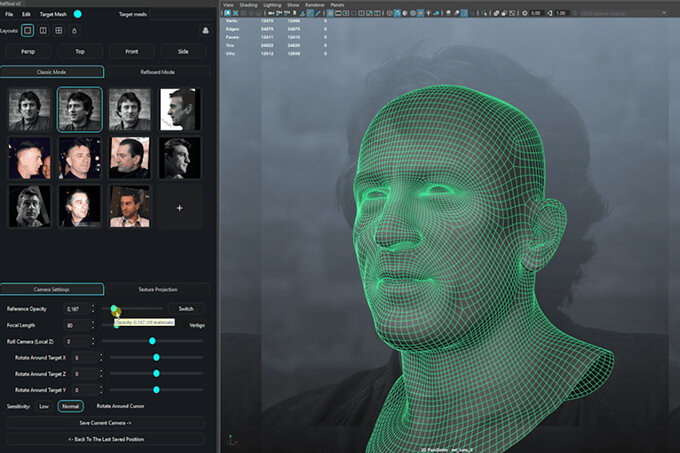Toggle the Vertigo option beside Focal Length

[197, 325]
